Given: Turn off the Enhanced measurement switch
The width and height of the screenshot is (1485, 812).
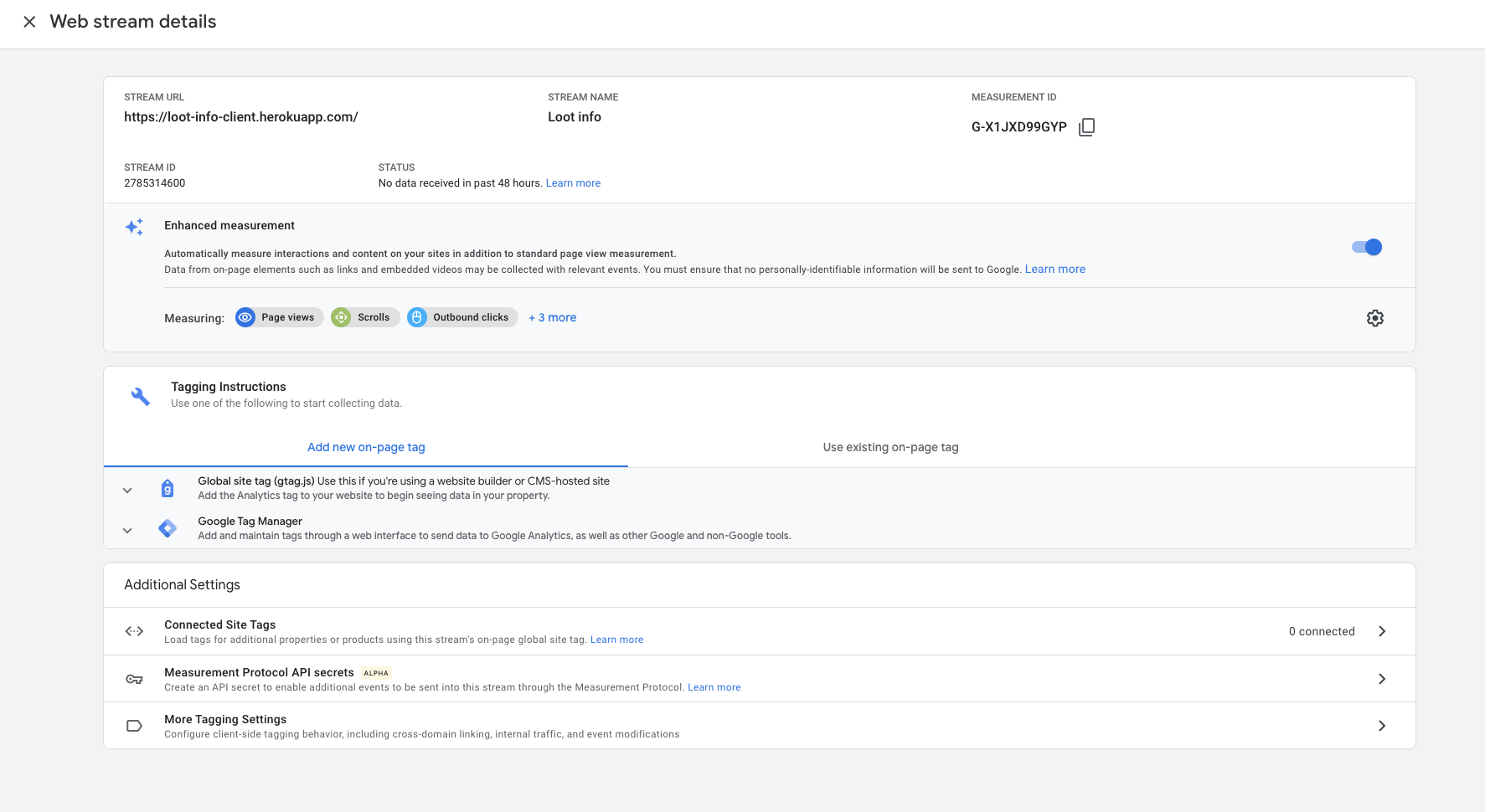Looking at the screenshot, I should (x=1367, y=247).
